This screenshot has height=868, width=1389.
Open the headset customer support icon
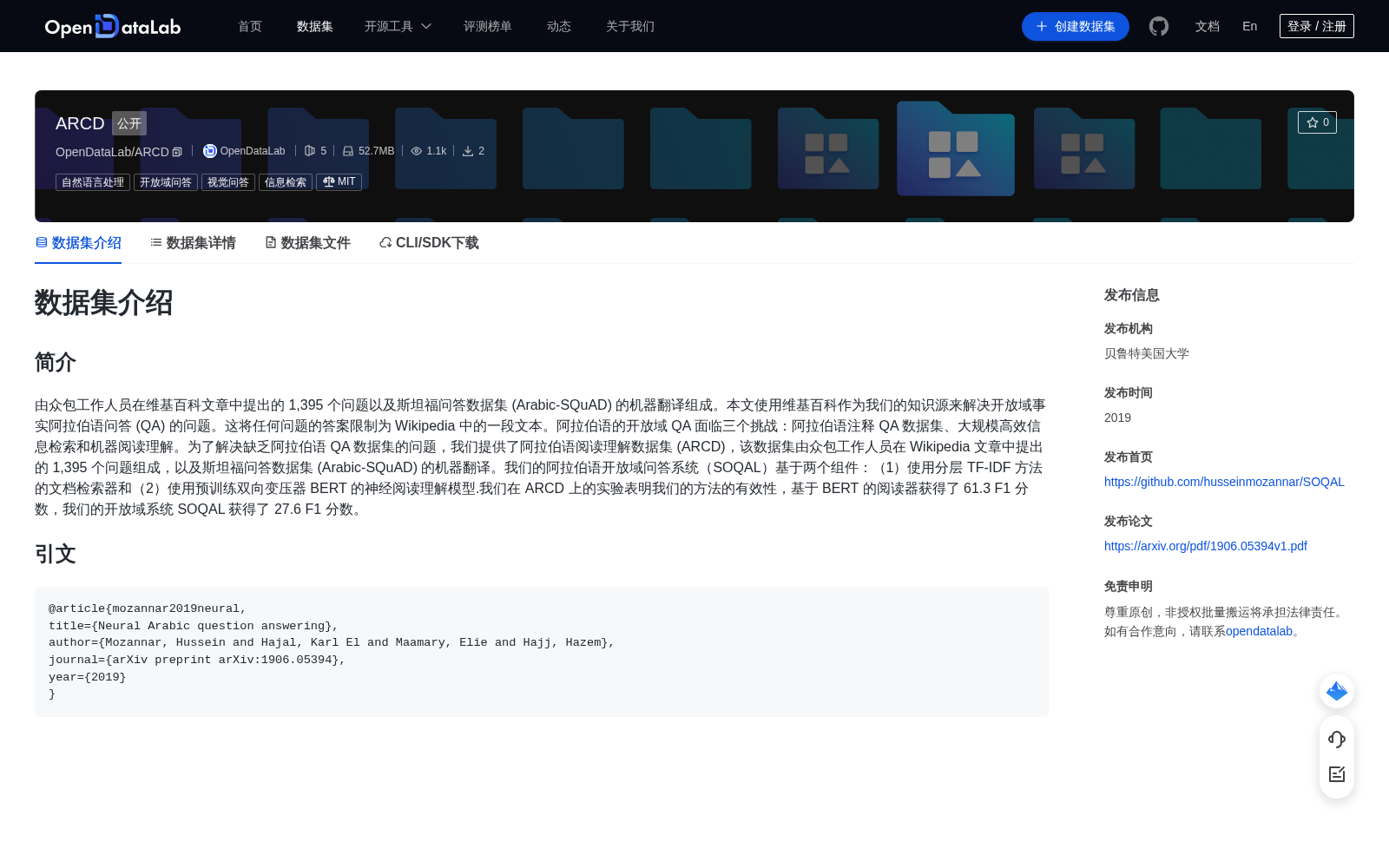(1337, 740)
